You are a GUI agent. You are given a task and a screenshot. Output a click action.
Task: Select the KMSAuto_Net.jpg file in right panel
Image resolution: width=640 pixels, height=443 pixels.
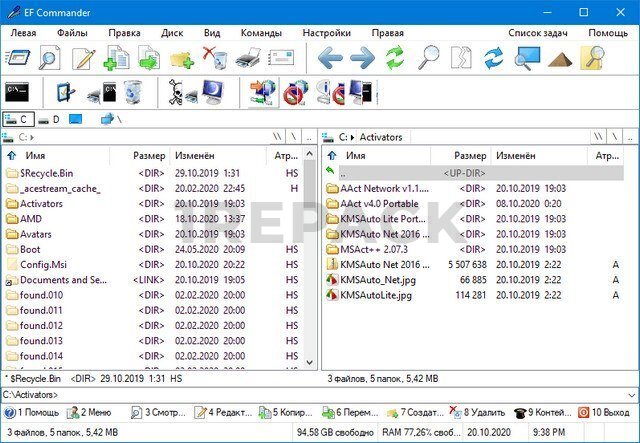[x=378, y=279]
